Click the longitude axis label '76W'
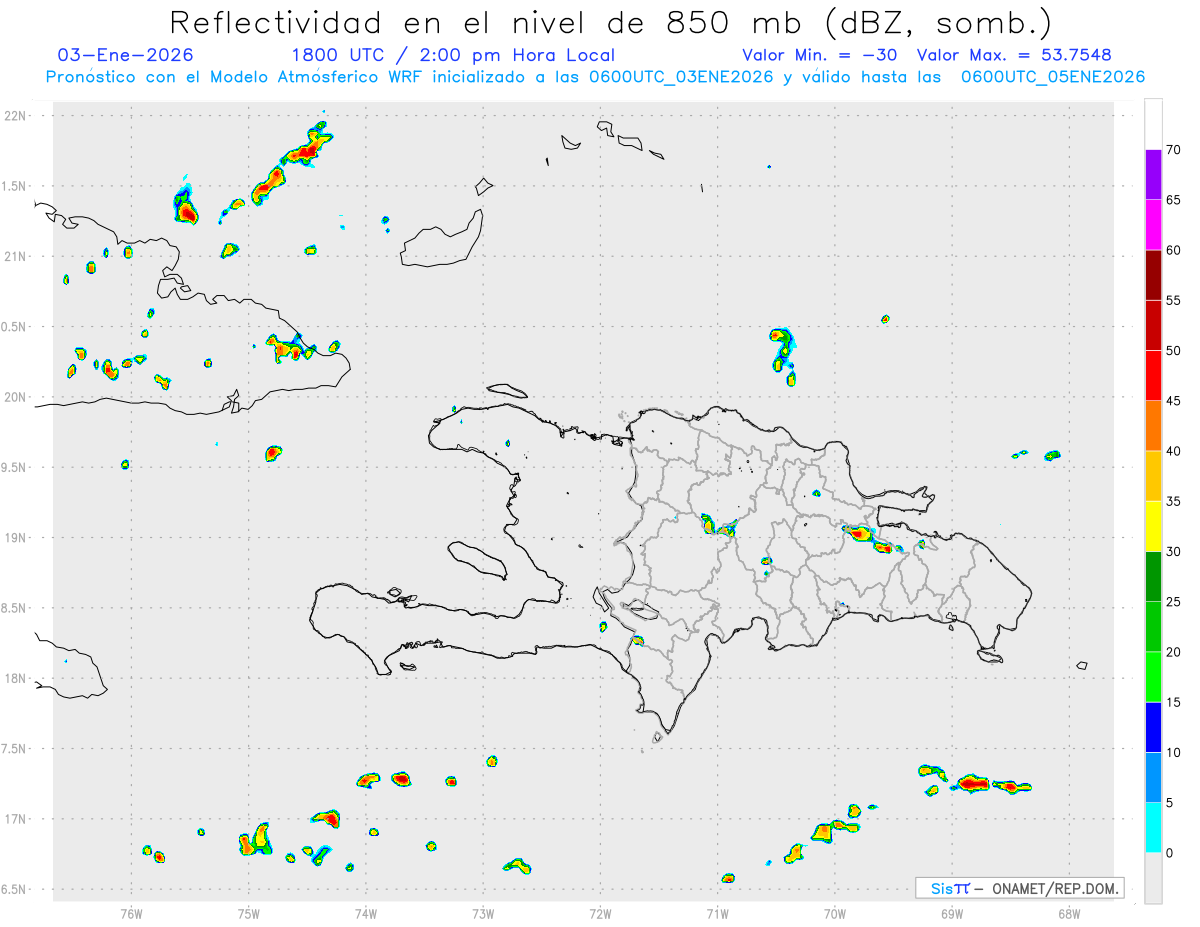Screen dimensions: 1200x927 (x=131, y=913)
